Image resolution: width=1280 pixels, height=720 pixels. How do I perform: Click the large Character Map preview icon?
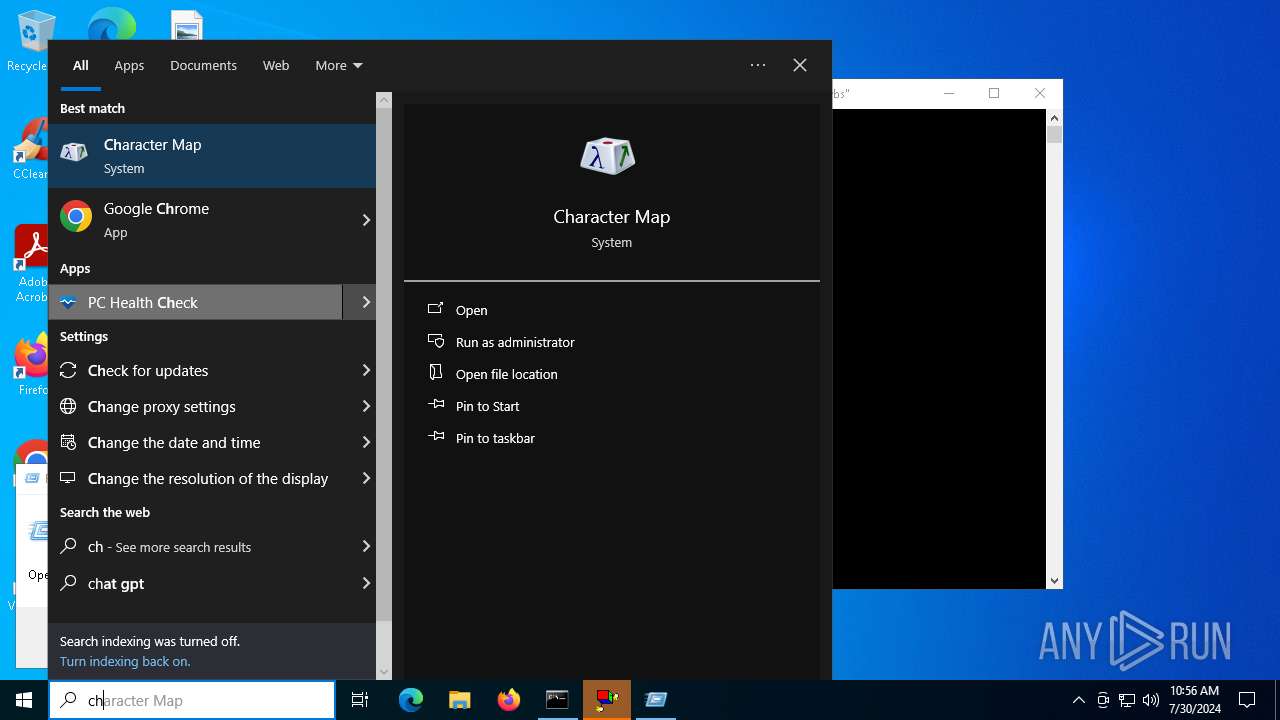608,155
